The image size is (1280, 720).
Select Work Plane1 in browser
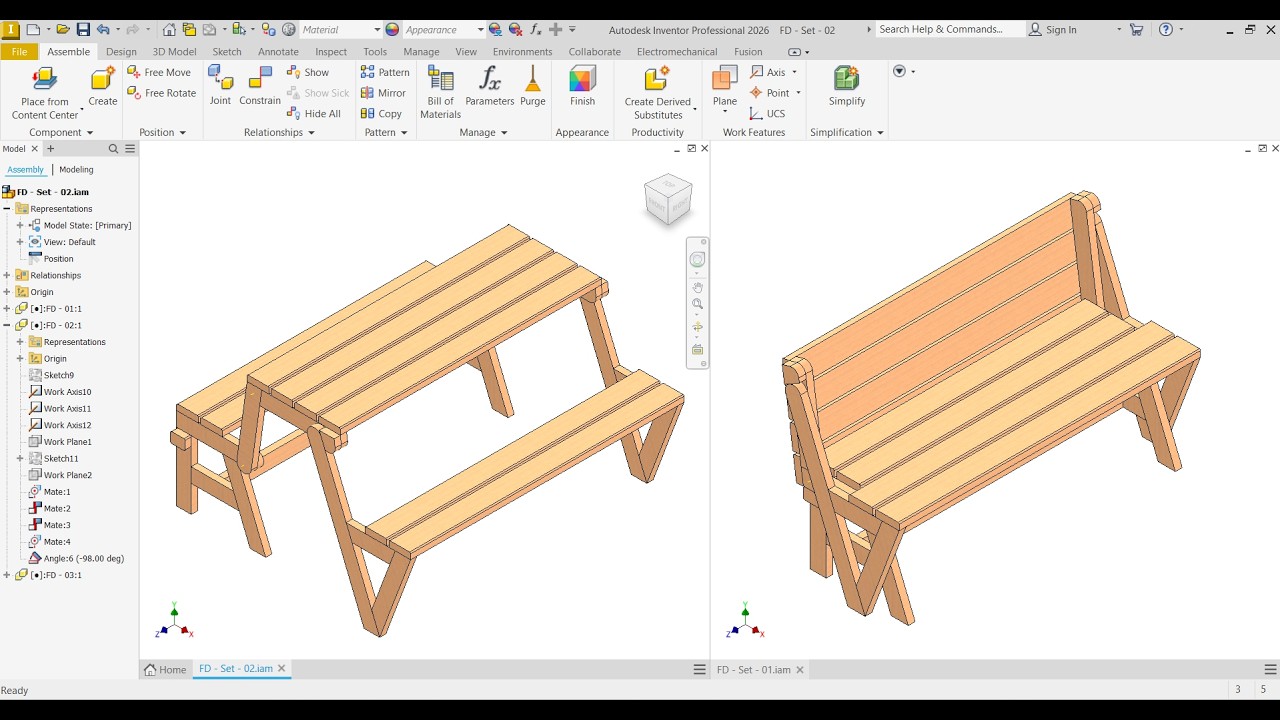point(60,442)
